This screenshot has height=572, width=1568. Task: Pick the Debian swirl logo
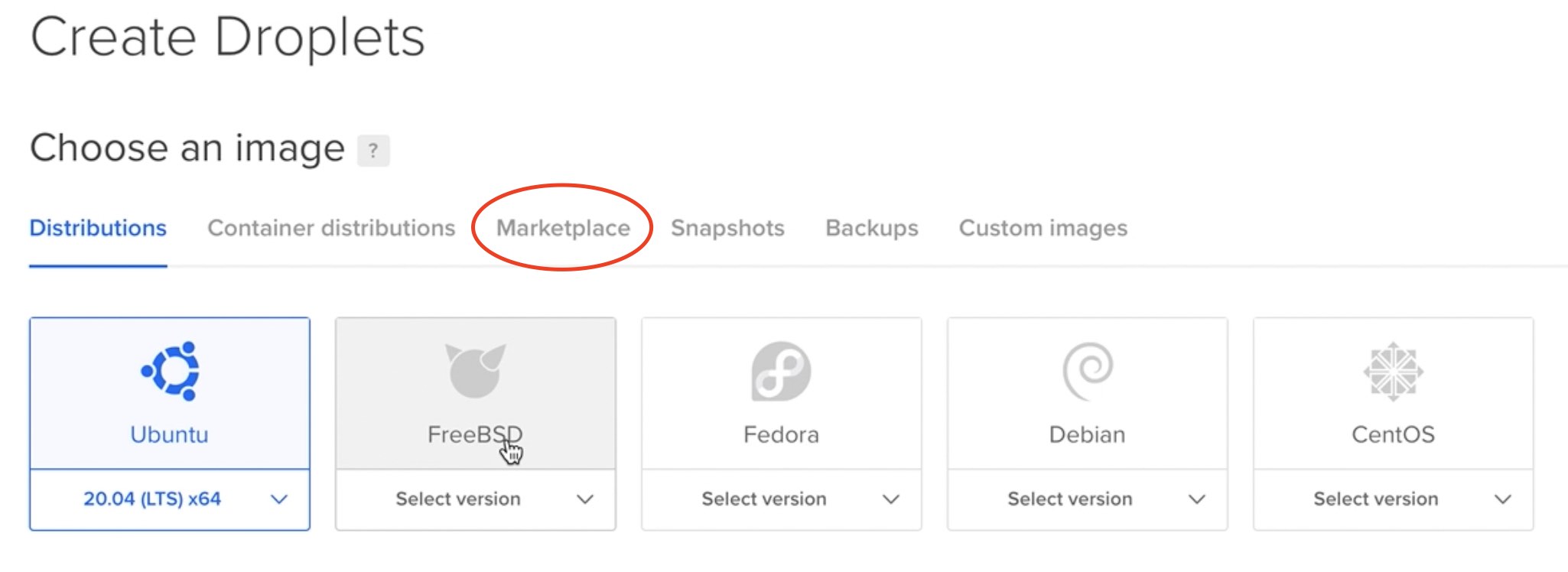[x=1088, y=371]
